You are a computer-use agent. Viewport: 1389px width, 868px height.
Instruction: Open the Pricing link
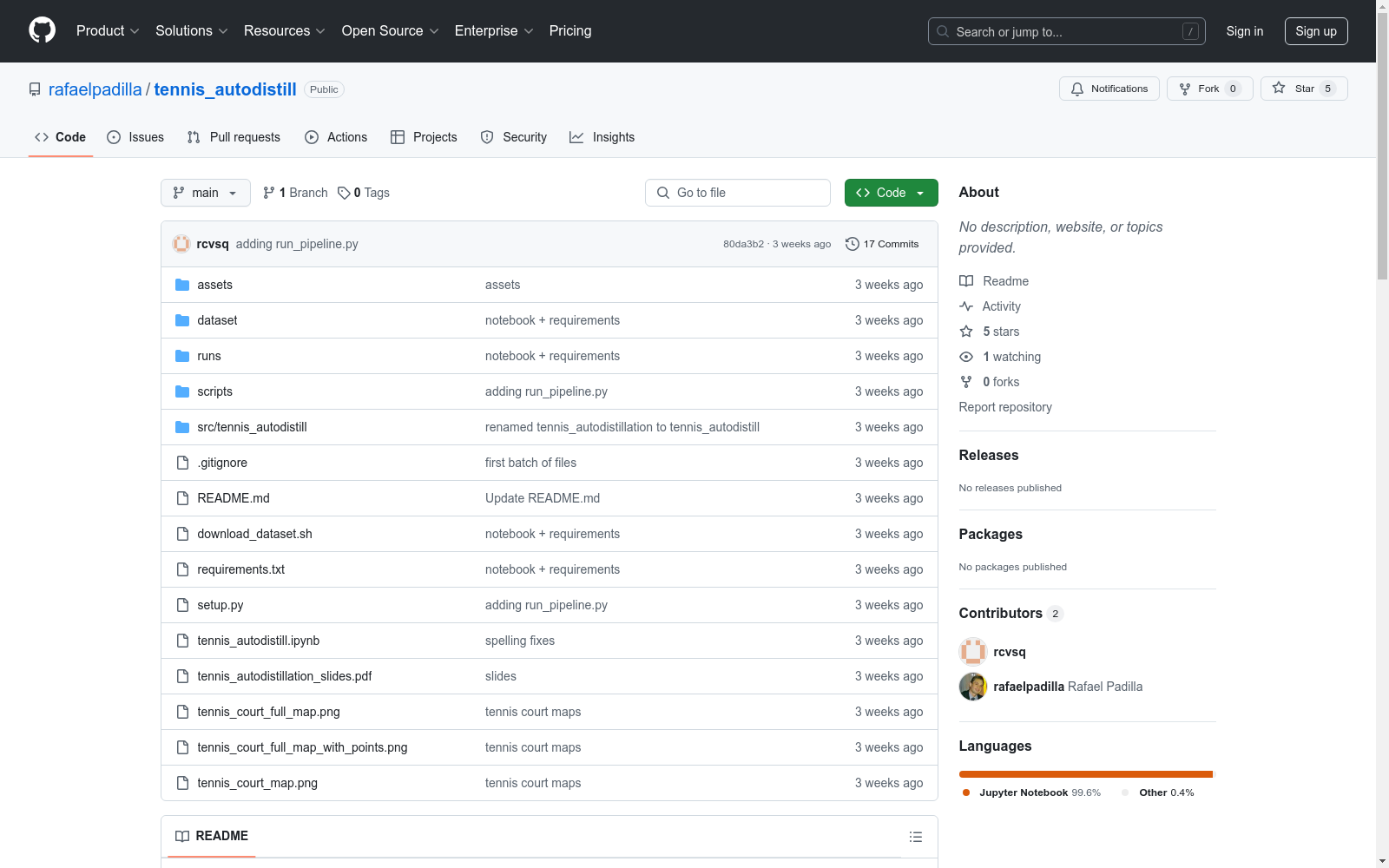coord(570,30)
